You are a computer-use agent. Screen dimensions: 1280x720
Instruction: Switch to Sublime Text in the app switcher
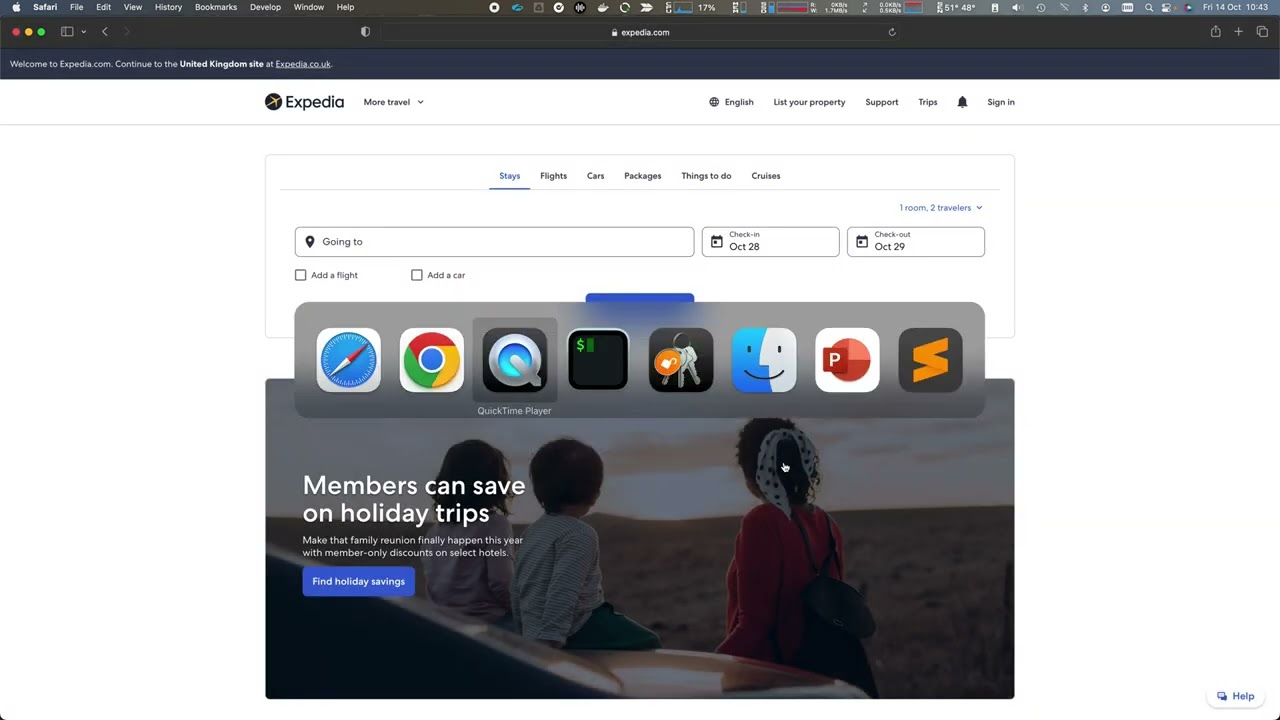[930, 360]
